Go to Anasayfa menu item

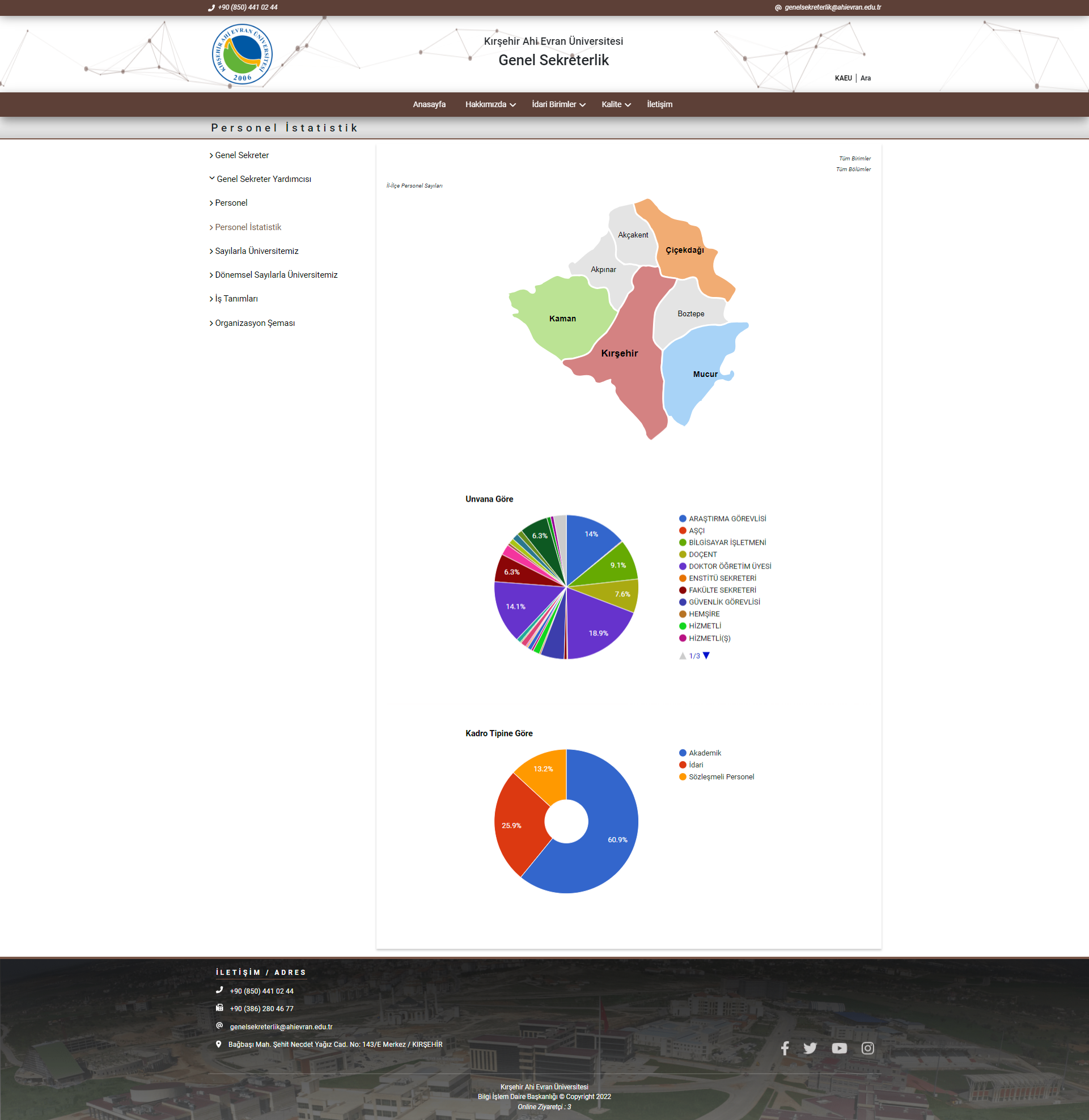click(x=429, y=104)
